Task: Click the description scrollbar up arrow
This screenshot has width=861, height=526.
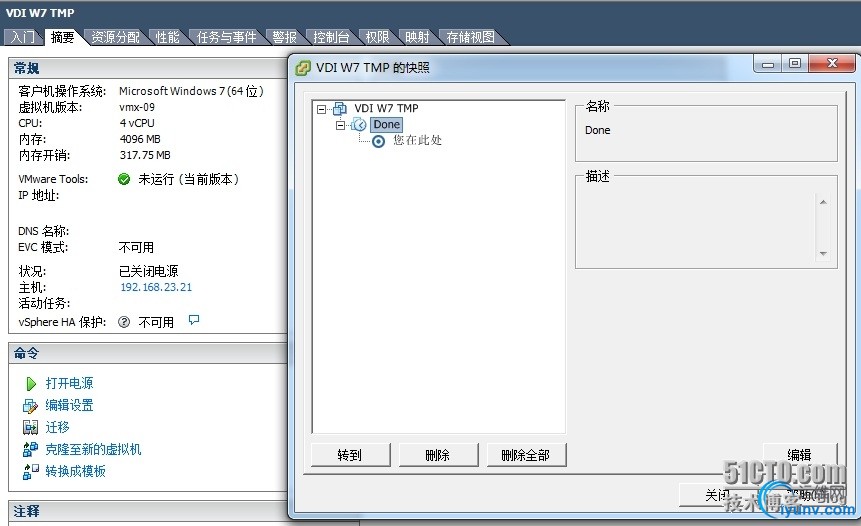Action: click(x=823, y=202)
